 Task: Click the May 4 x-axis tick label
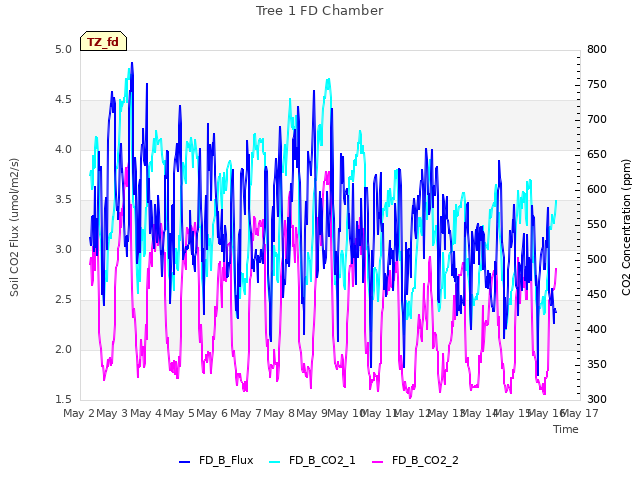click(146, 413)
